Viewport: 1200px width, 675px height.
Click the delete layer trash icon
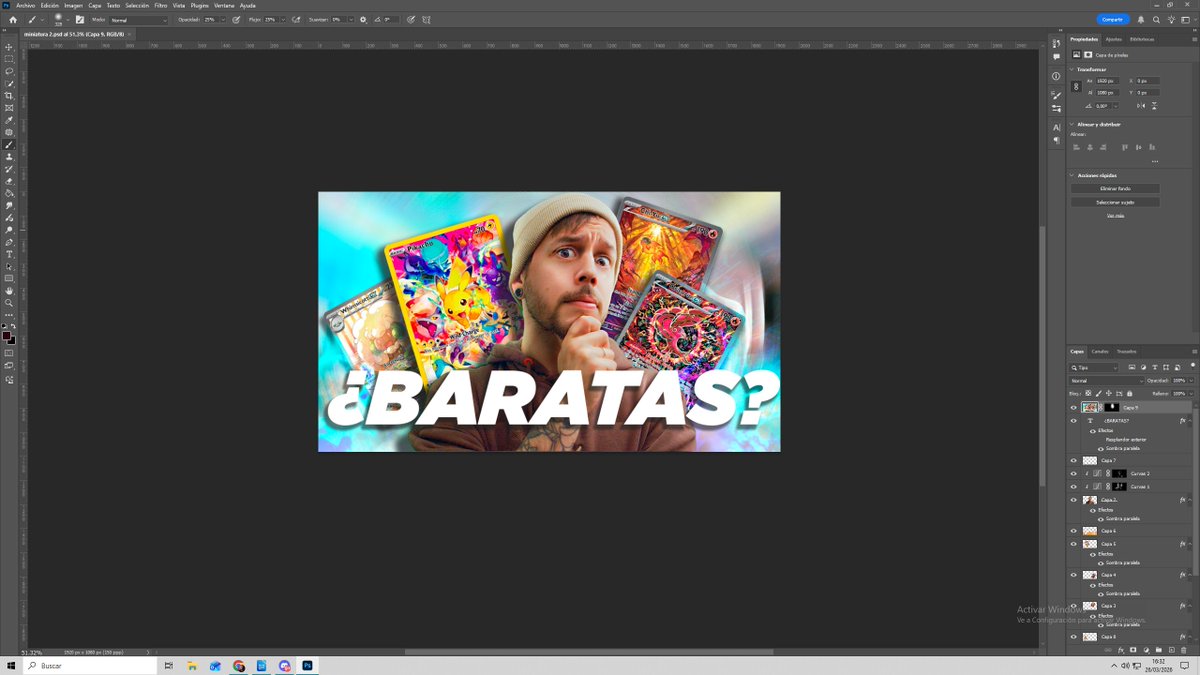coord(1184,650)
